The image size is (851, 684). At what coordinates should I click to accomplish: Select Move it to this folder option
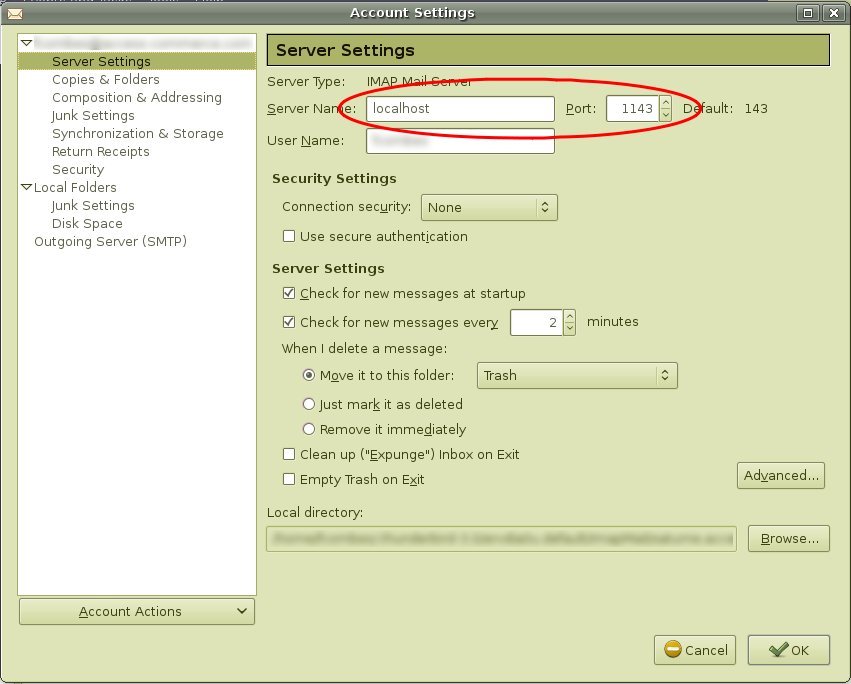click(x=308, y=375)
